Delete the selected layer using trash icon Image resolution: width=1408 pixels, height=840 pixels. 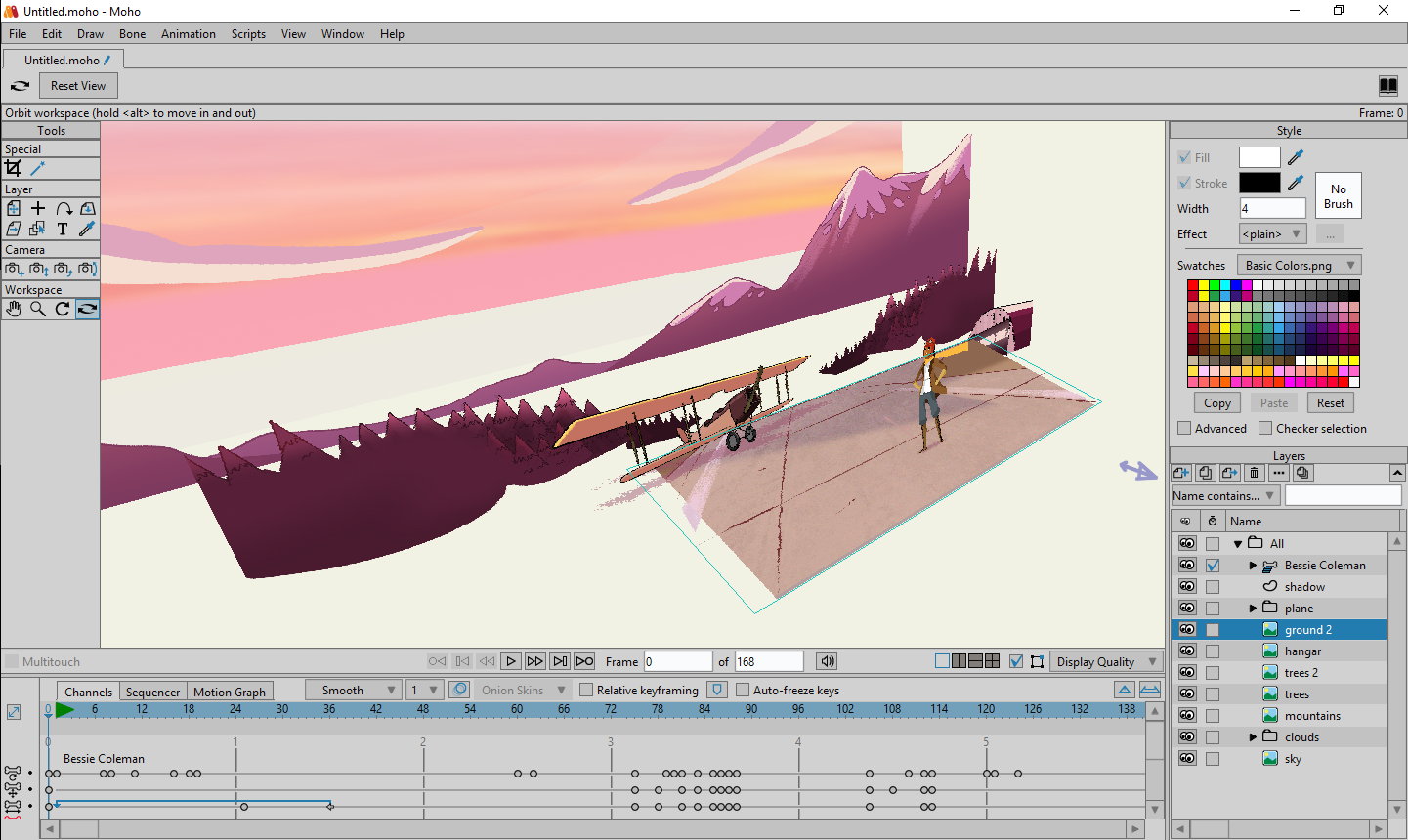click(1254, 473)
